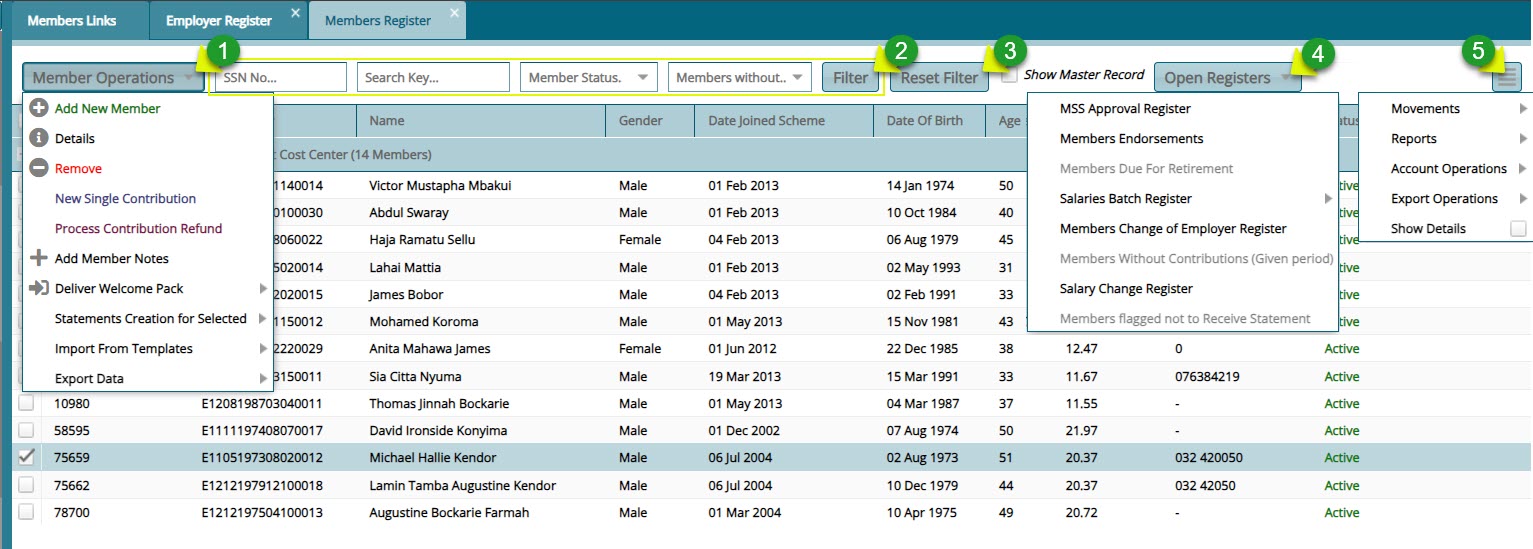Image resolution: width=1533 pixels, height=549 pixels.
Task: Toggle Show Master Record checkbox
Action: click(1010, 75)
